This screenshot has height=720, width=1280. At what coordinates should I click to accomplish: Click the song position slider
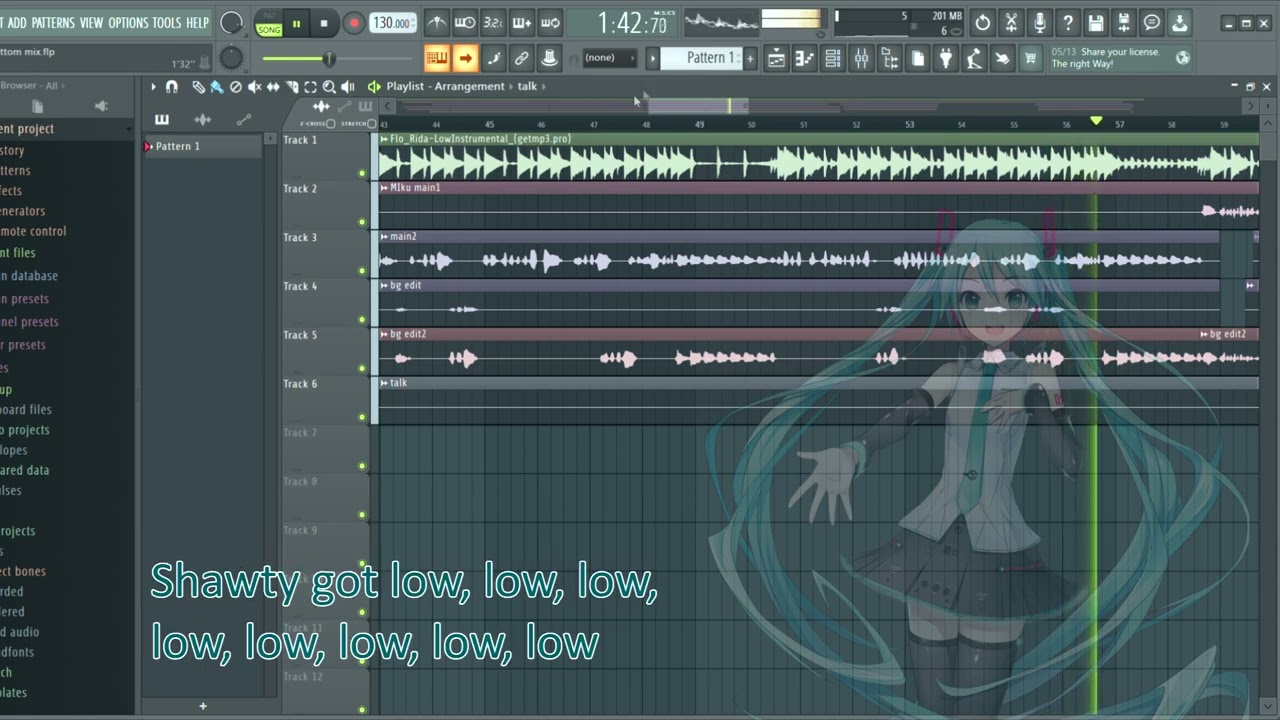pos(327,59)
